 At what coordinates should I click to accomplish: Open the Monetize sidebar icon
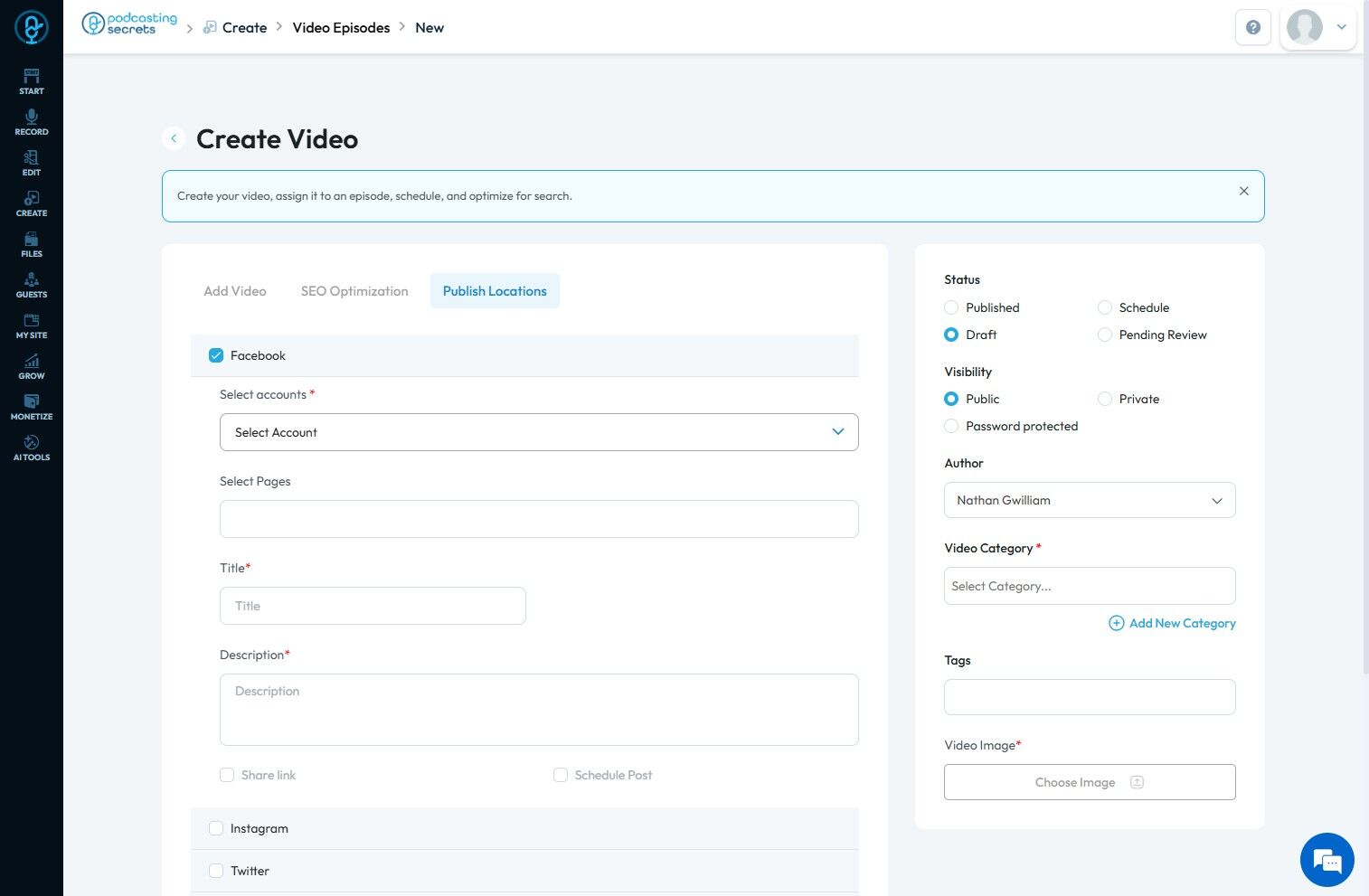[32, 407]
